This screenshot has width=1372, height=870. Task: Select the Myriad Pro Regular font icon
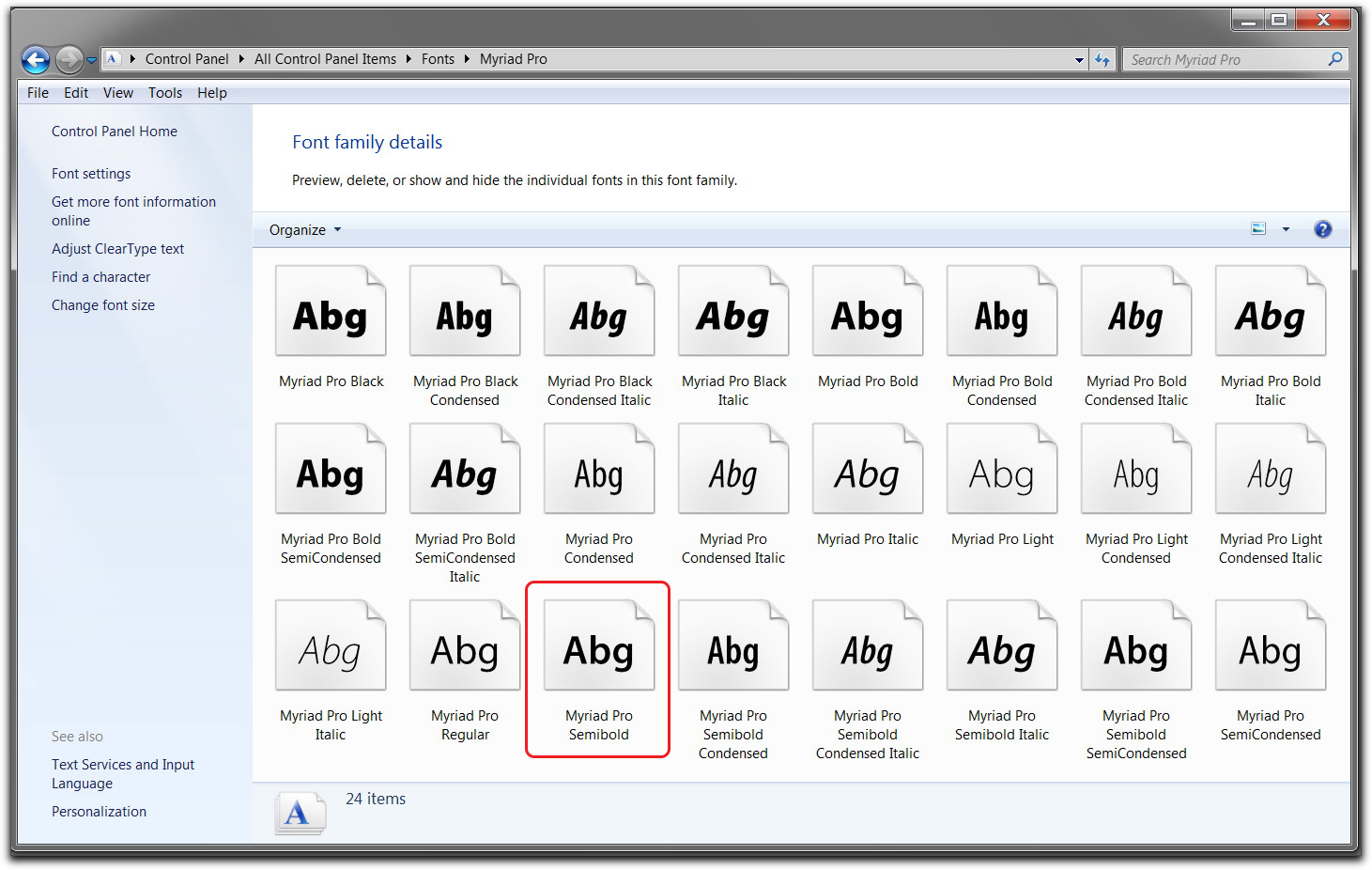point(465,646)
